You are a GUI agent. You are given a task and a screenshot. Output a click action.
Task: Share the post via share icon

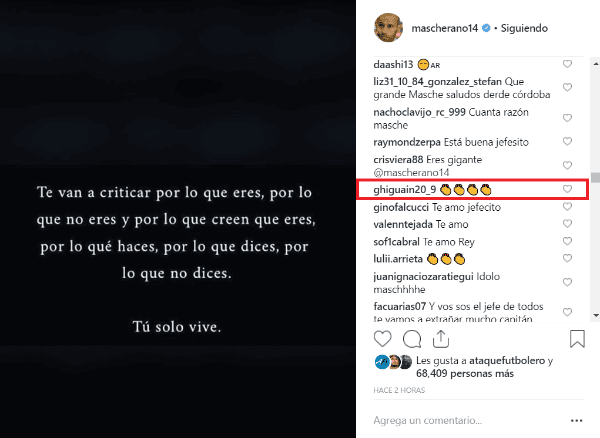click(x=441, y=339)
